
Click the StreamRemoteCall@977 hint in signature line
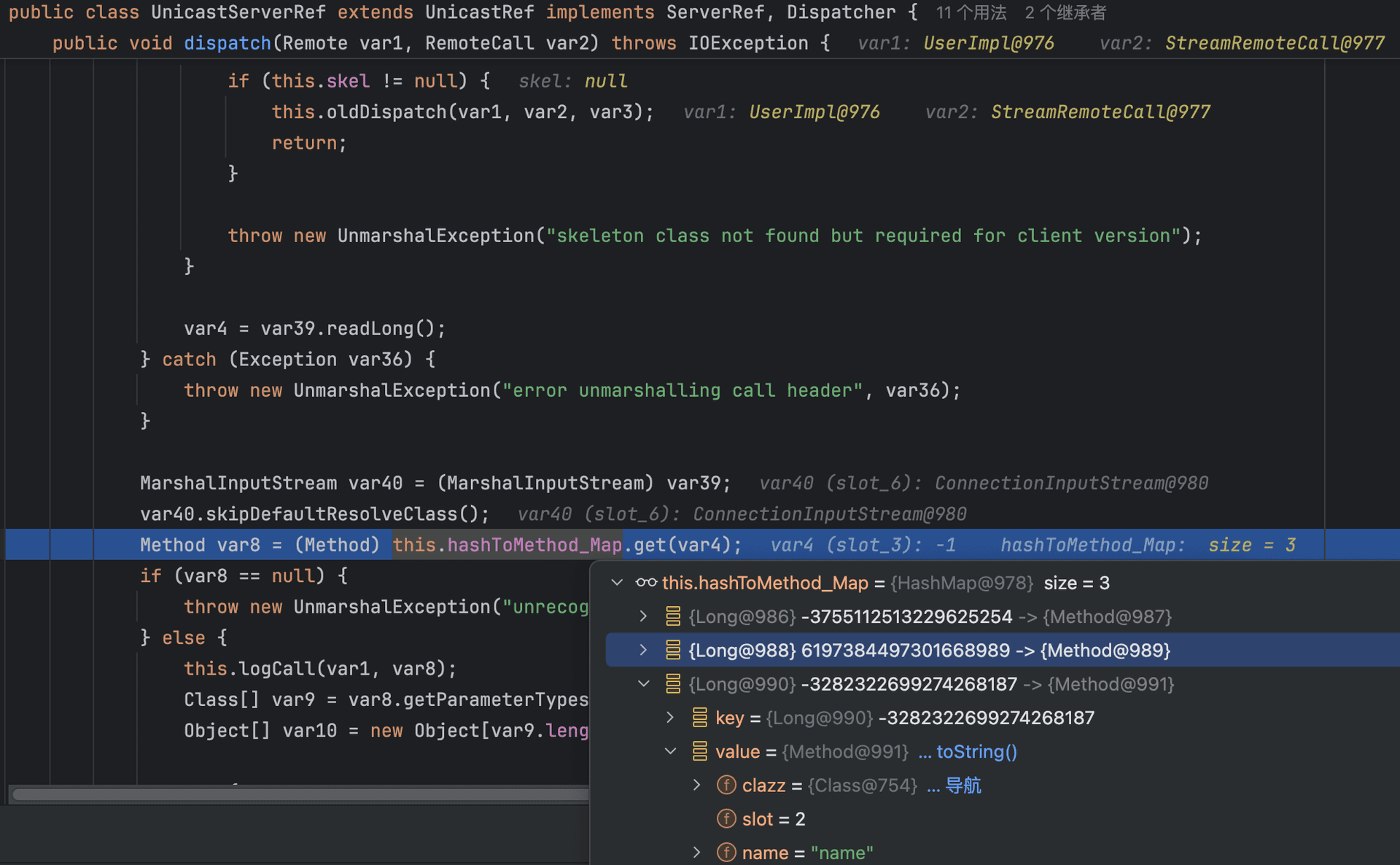pos(1275,43)
